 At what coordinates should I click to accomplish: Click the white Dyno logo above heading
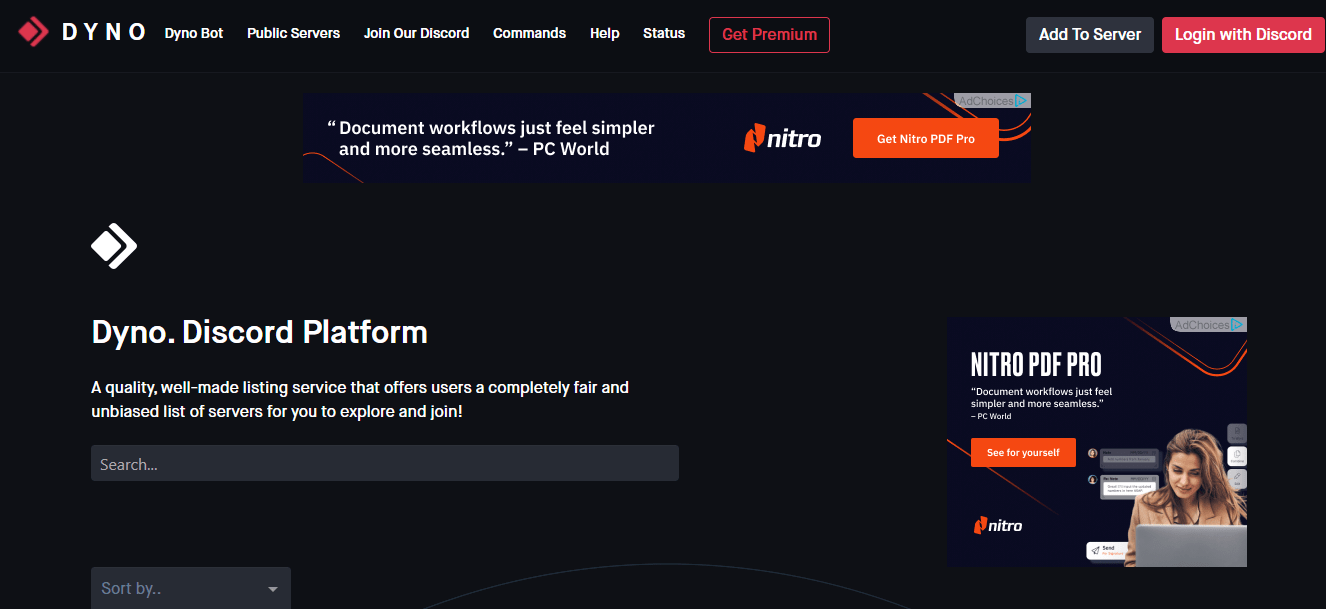pos(114,246)
